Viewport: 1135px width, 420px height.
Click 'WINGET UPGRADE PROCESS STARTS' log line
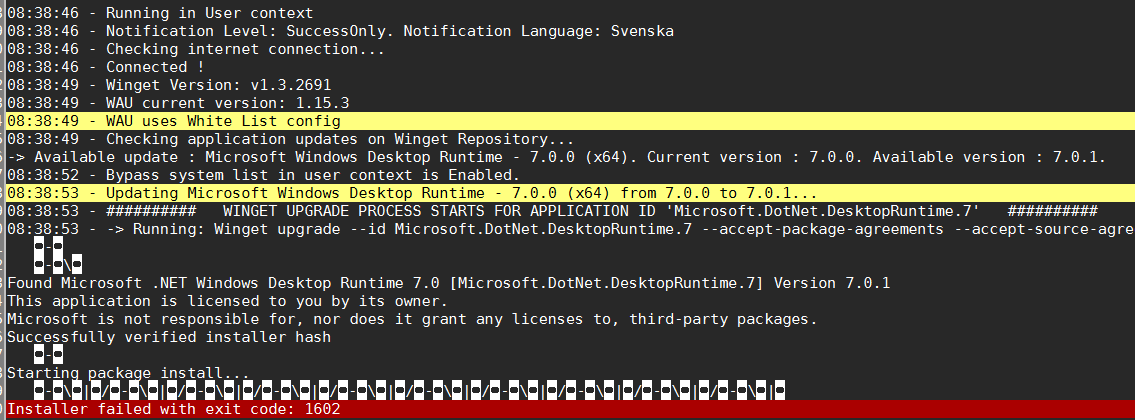[x=552, y=211]
